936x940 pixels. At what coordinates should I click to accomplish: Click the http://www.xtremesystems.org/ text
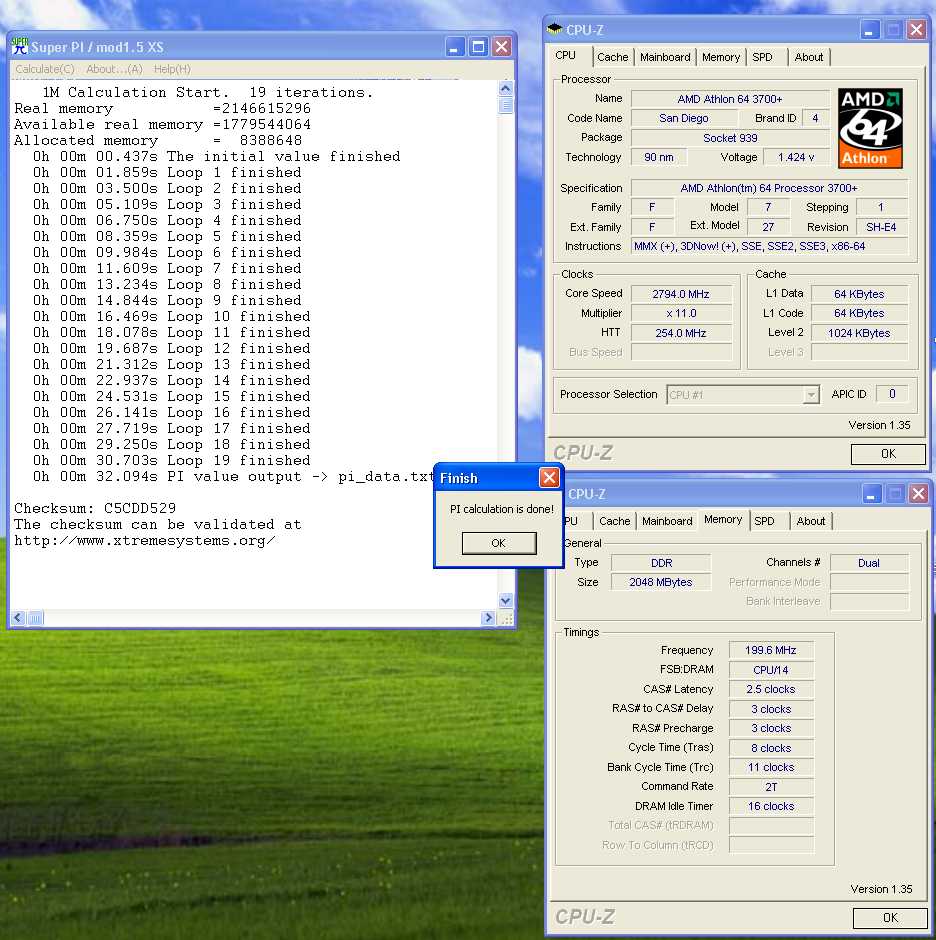145,541
